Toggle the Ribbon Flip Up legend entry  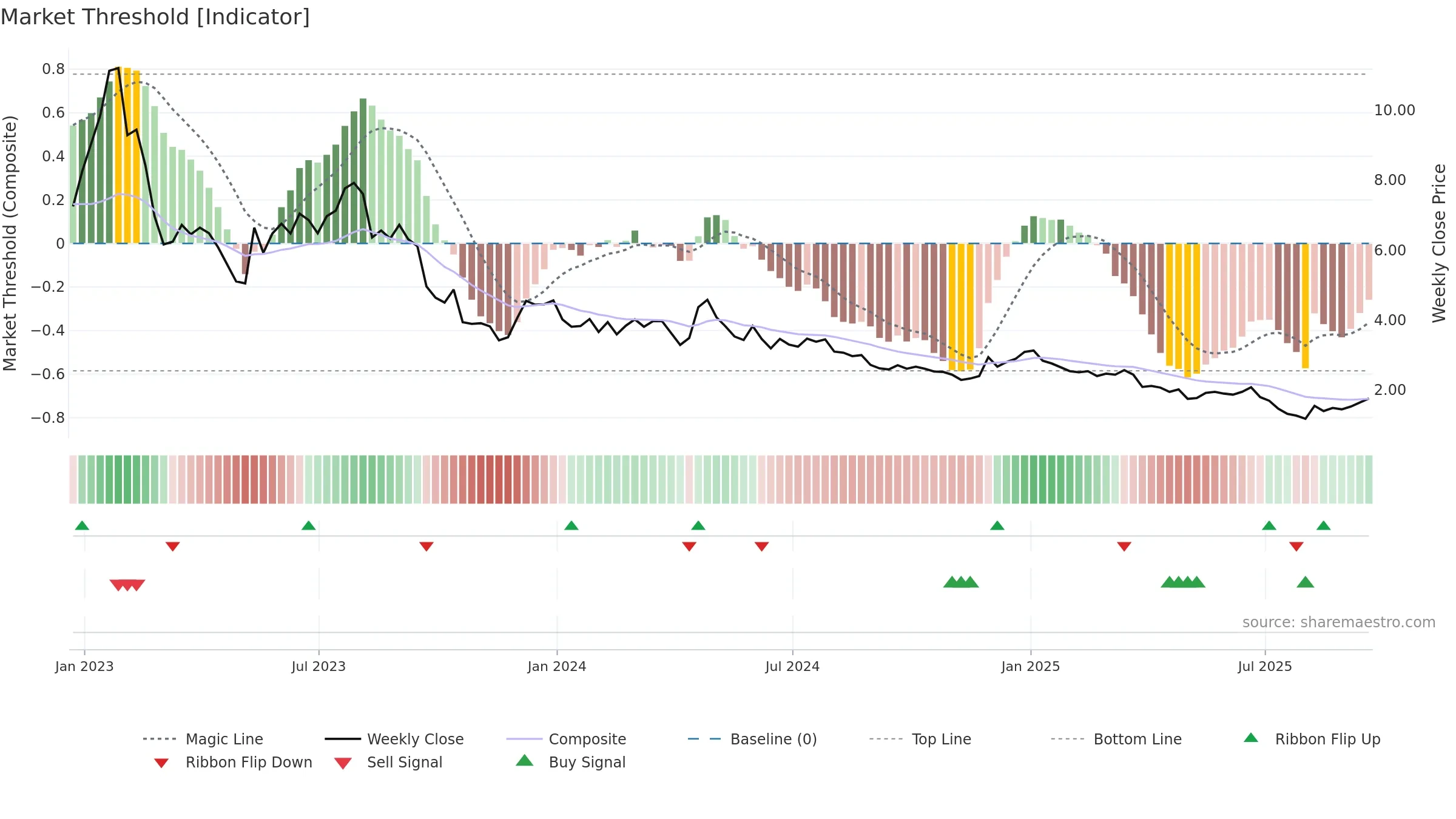[x=1312, y=739]
